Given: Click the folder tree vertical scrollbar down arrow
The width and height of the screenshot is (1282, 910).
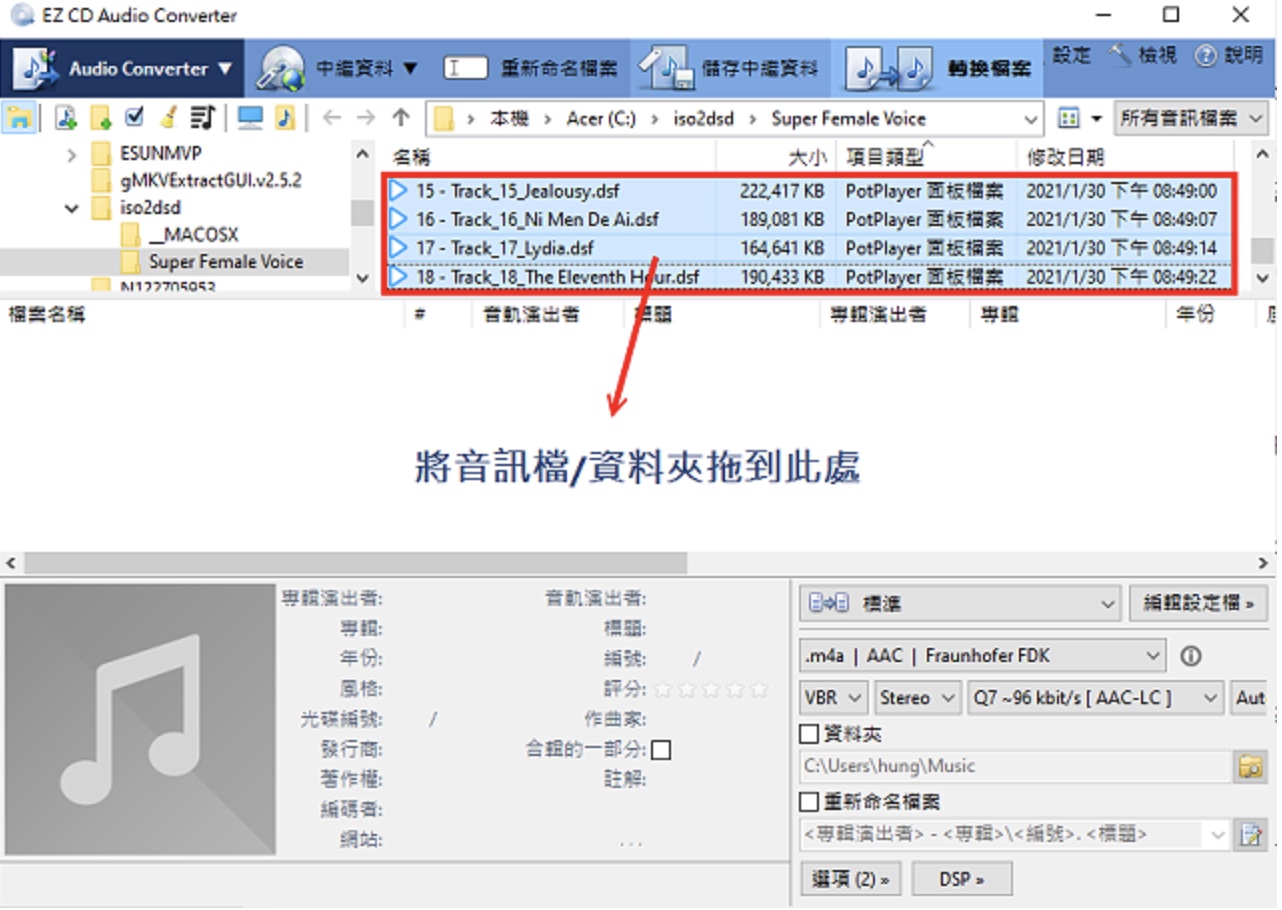Looking at the screenshot, I should point(362,278).
